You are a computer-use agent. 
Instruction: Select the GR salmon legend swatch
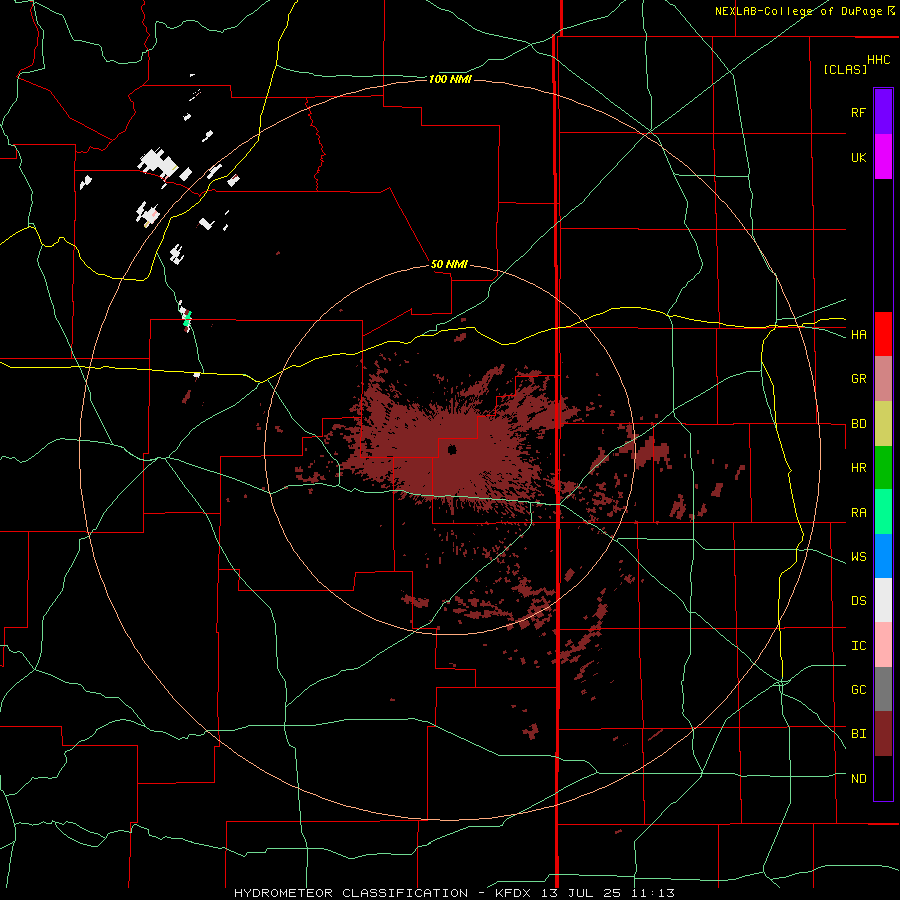(883, 379)
